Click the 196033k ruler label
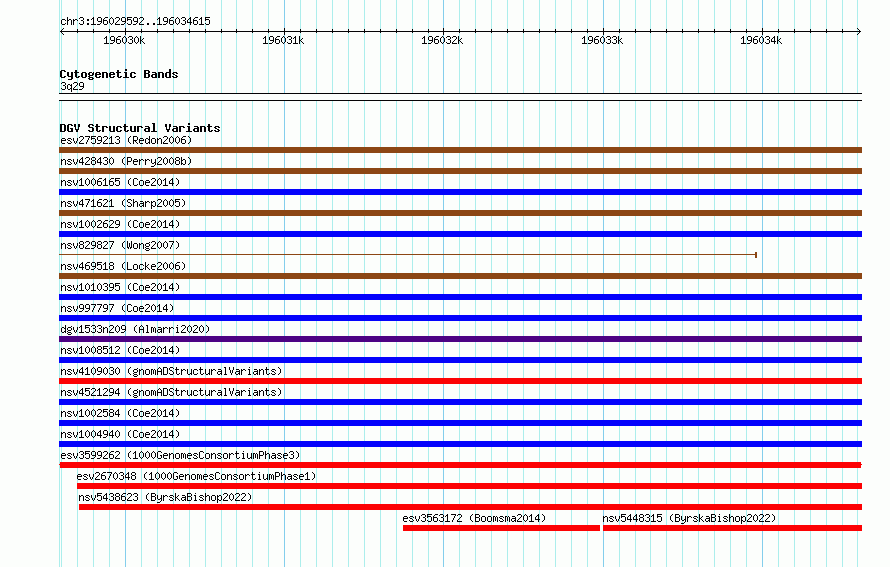Viewport: 890px width, 567px height. [602, 40]
